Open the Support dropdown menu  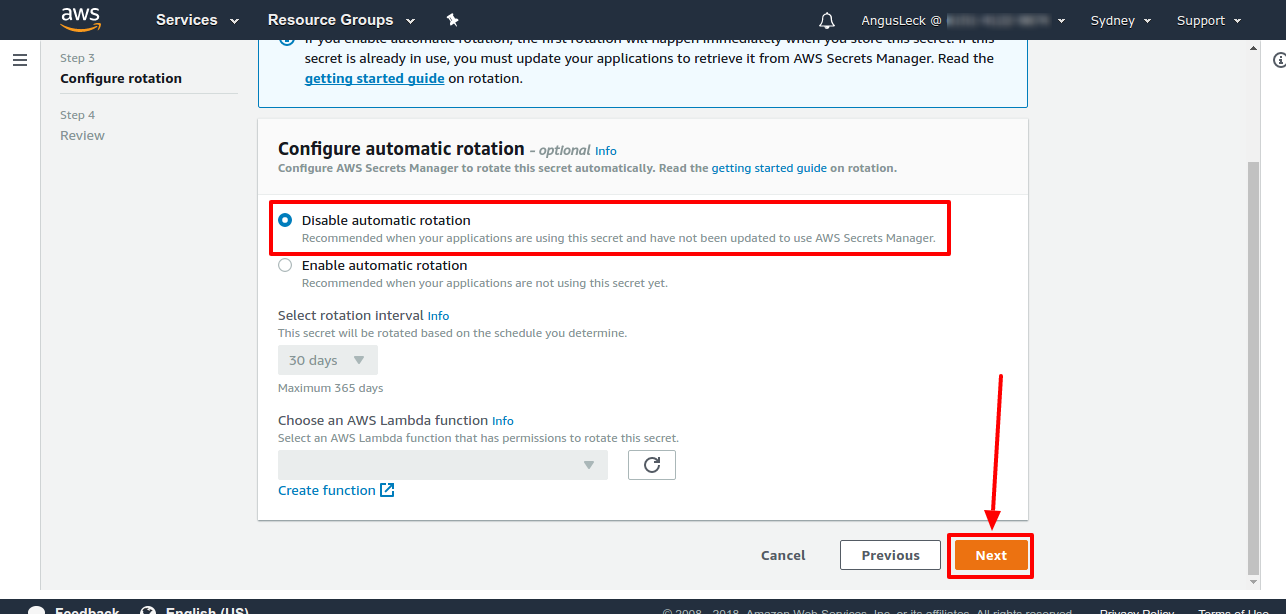point(1208,20)
